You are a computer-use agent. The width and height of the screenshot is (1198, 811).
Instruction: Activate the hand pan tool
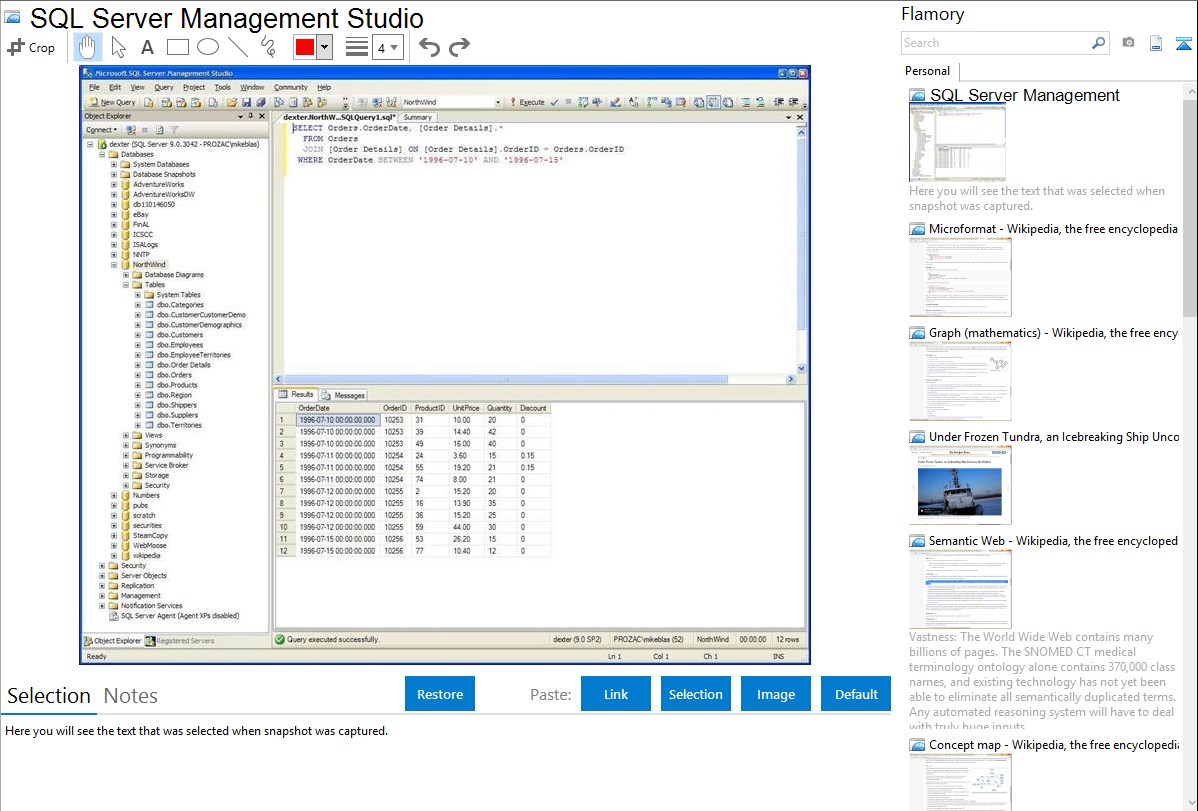click(87, 47)
